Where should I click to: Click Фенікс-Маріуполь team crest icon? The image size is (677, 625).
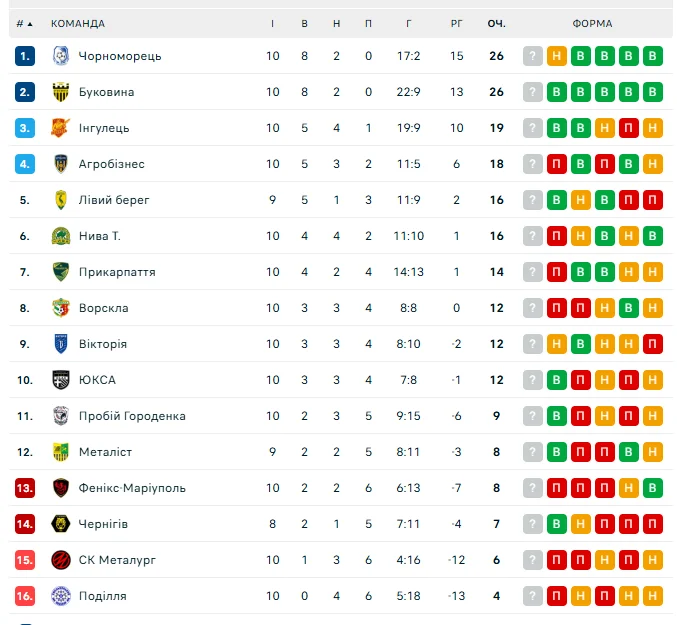coord(60,488)
